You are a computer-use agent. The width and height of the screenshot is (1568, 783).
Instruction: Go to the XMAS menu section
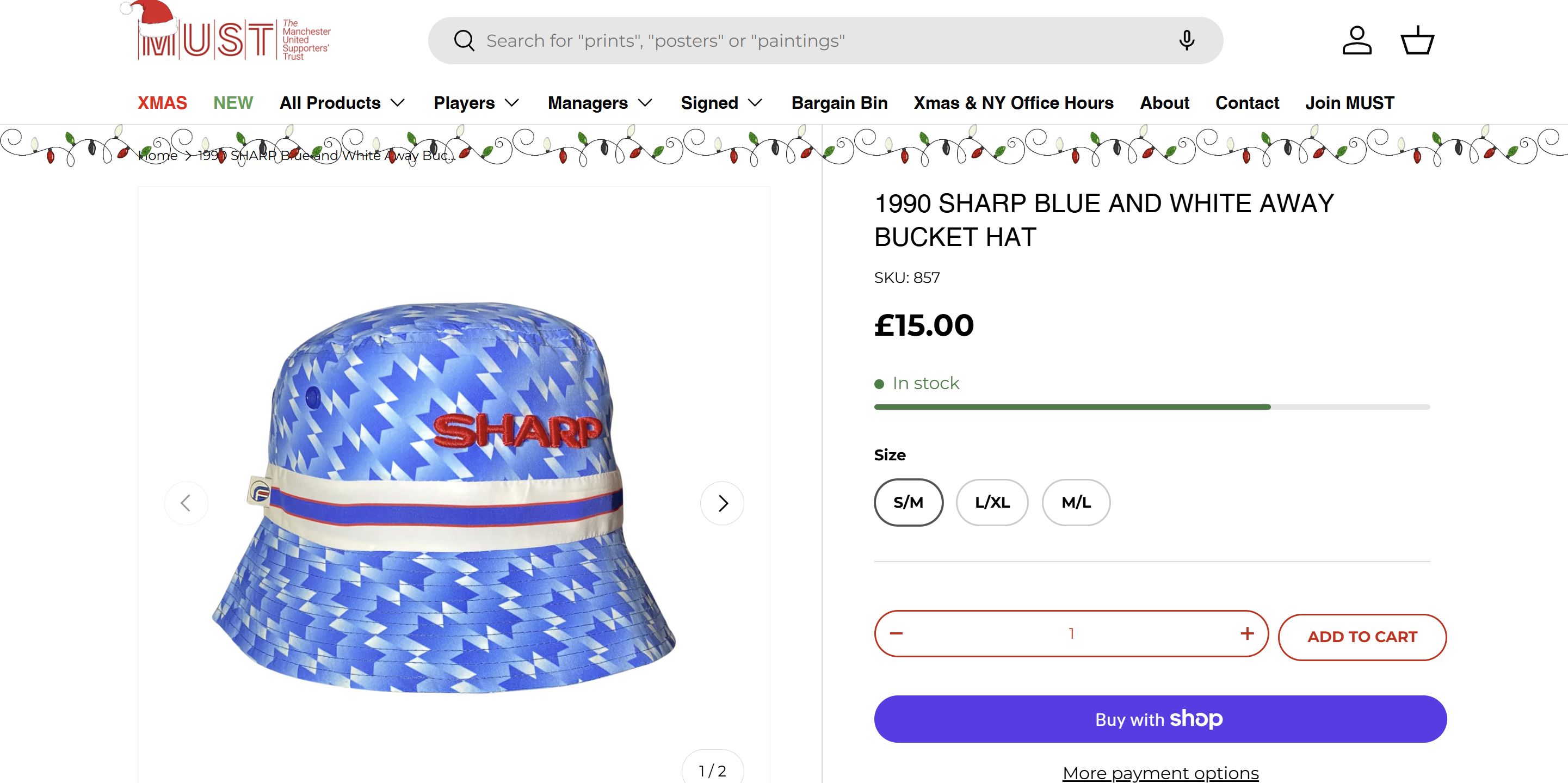click(162, 103)
